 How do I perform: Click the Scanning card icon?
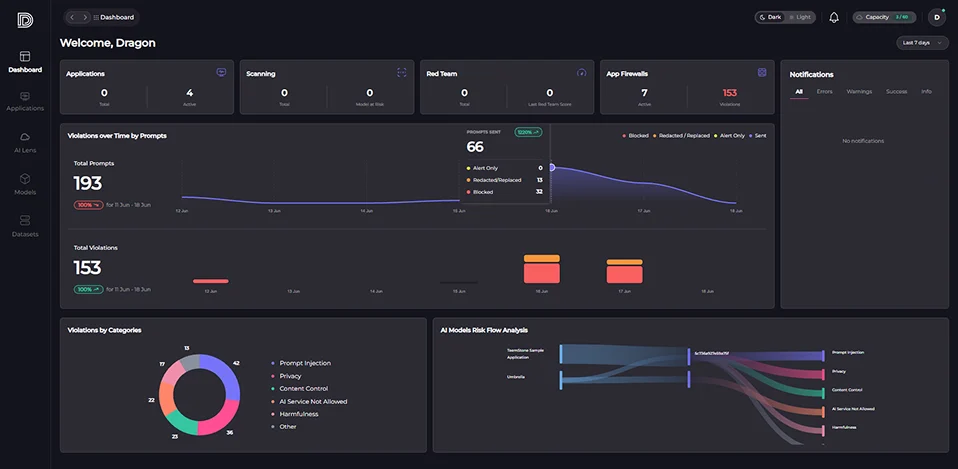(401, 72)
